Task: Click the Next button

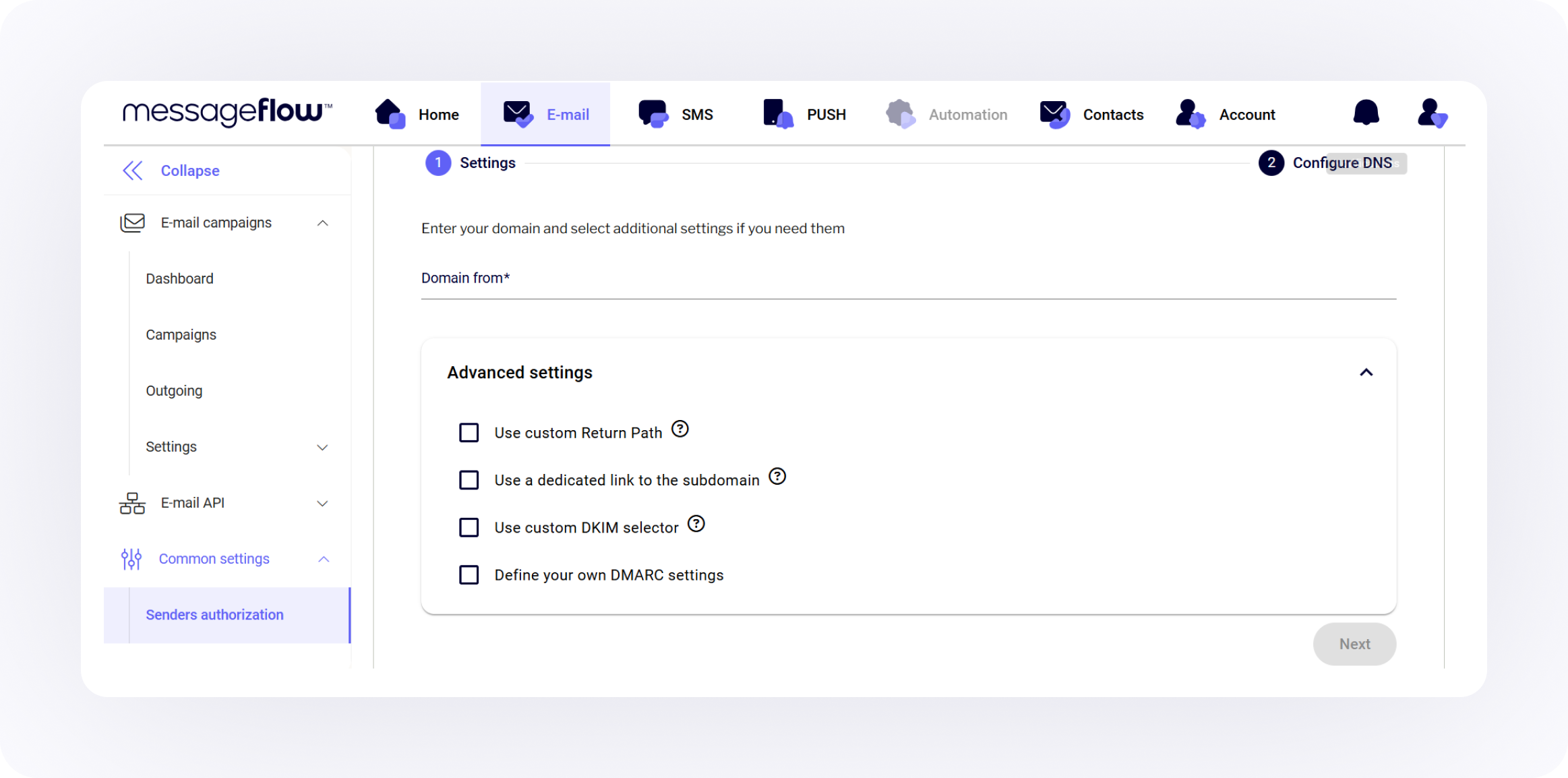Action: [1355, 644]
